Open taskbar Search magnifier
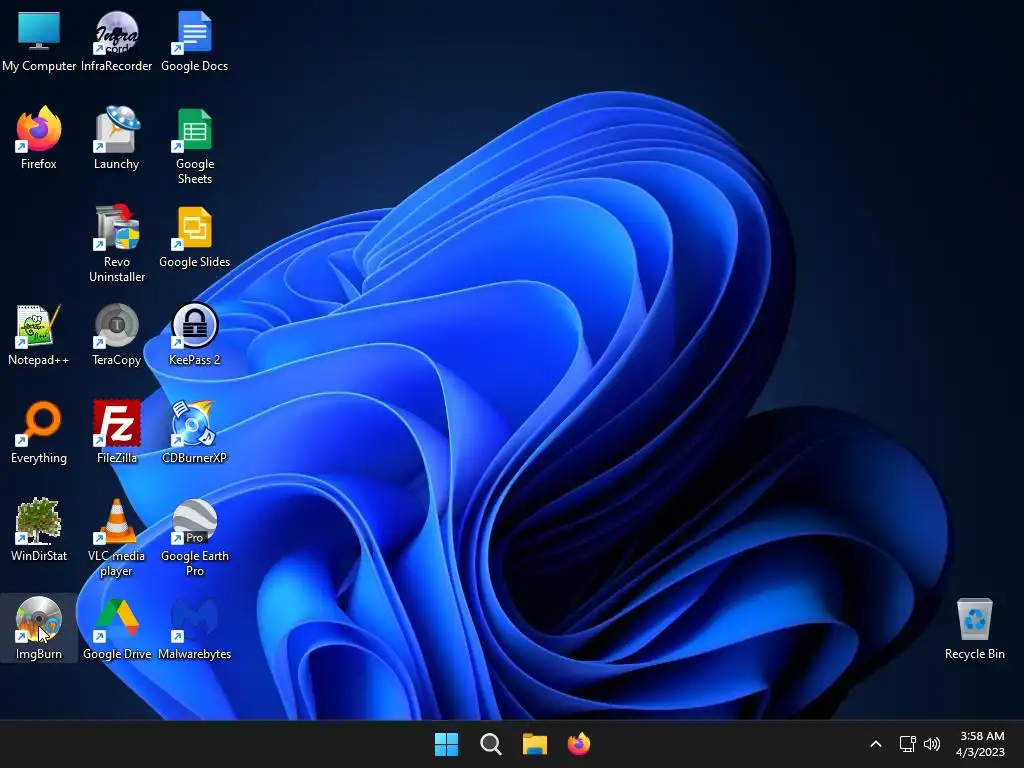Screen dimensions: 1024x768 point(490,744)
